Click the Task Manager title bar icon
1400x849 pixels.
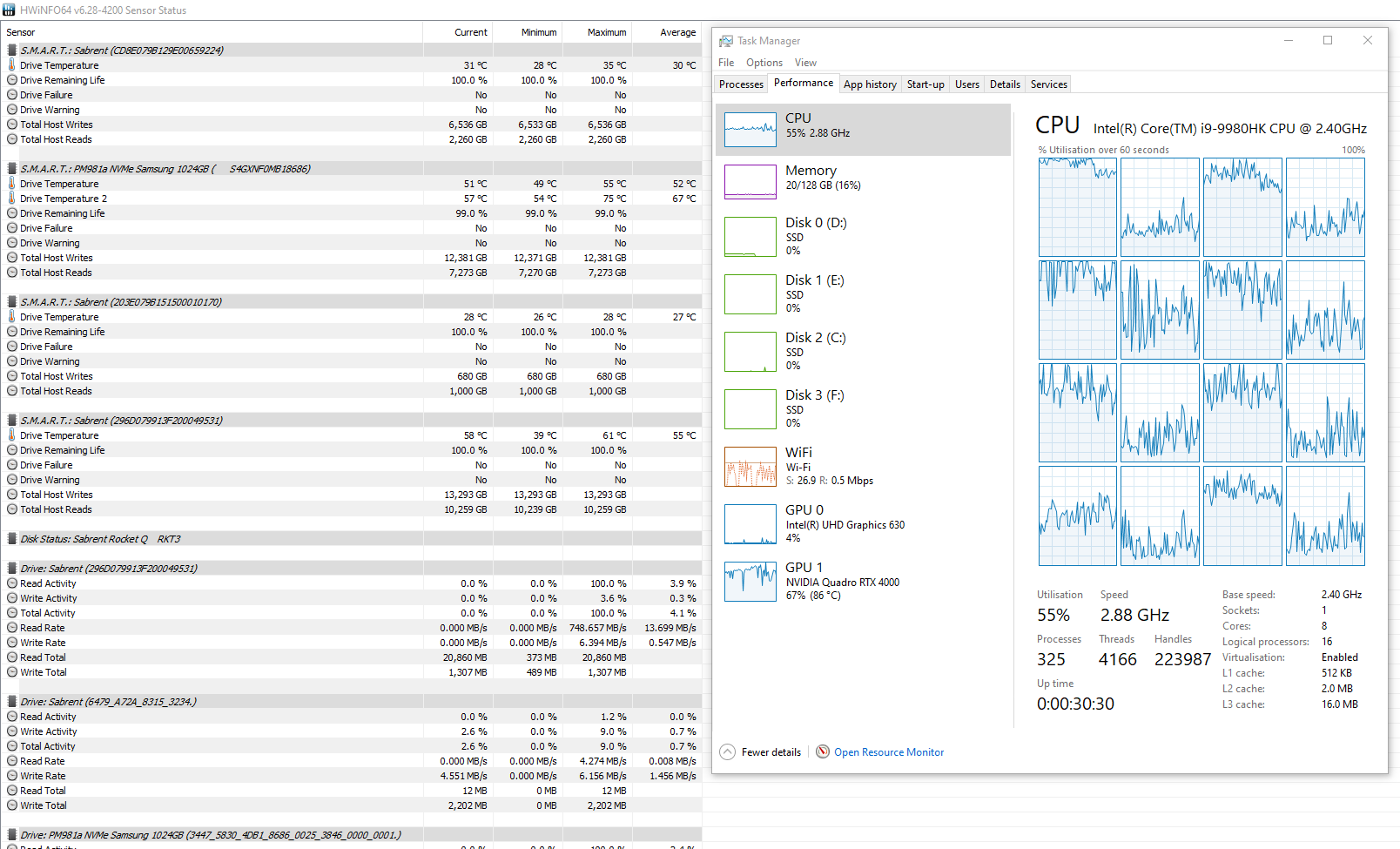click(x=726, y=41)
